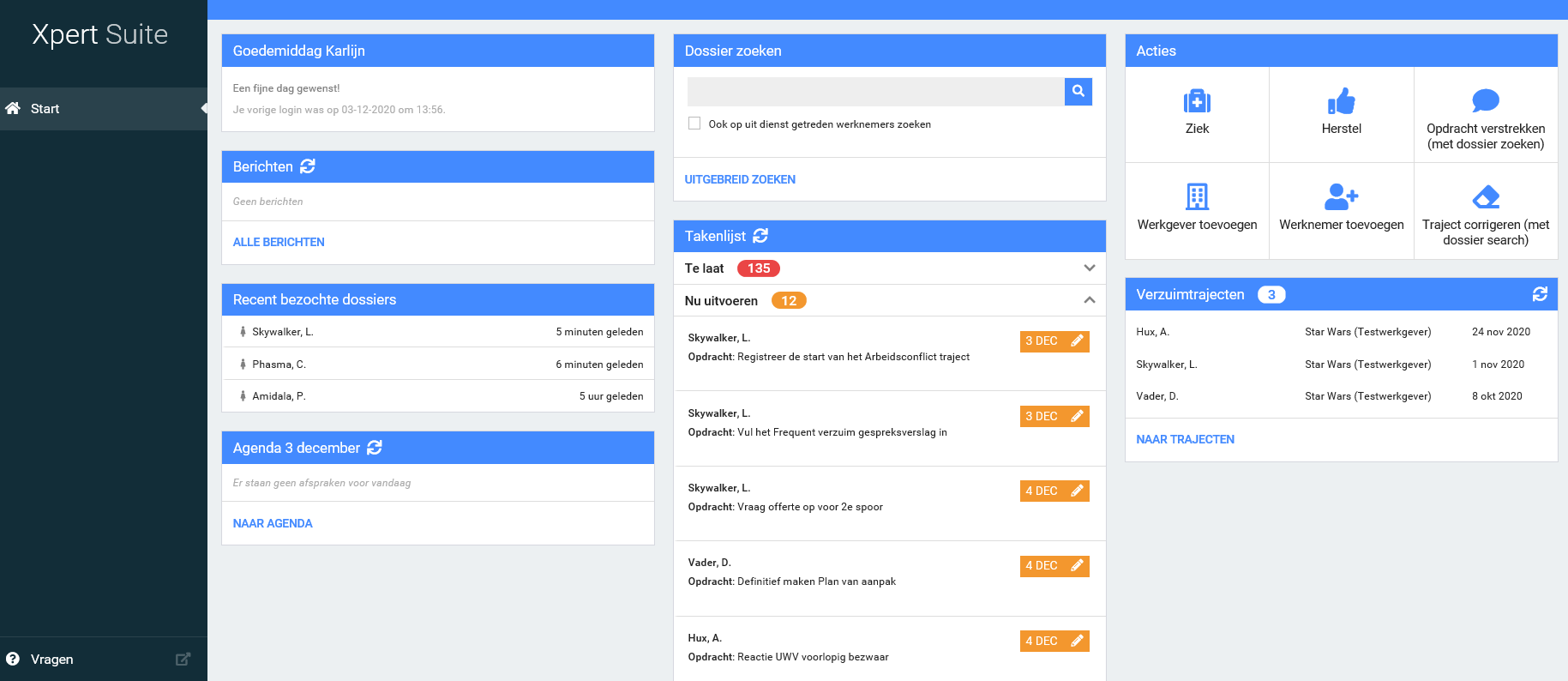Image resolution: width=1568 pixels, height=681 pixels.
Task: Click the Werknemer toevoegen person-plus icon
Action: [1341, 197]
